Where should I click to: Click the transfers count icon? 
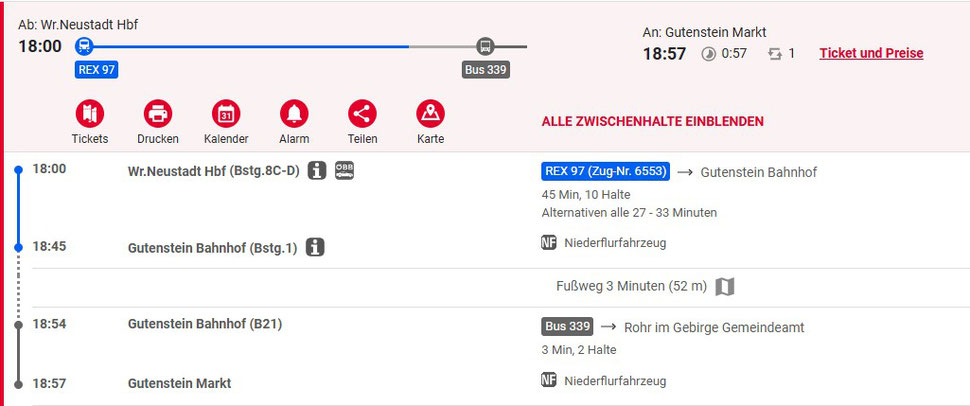pyautogui.click(x=774, y=54)
